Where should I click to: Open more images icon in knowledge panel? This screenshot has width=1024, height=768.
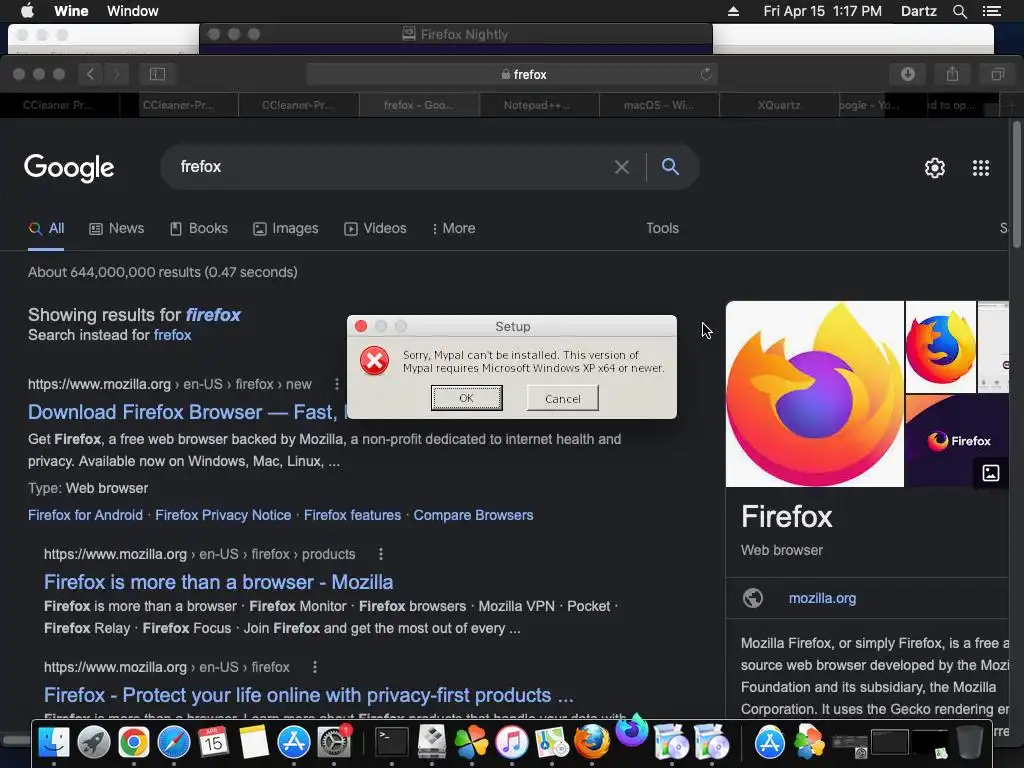pos(991,473)
